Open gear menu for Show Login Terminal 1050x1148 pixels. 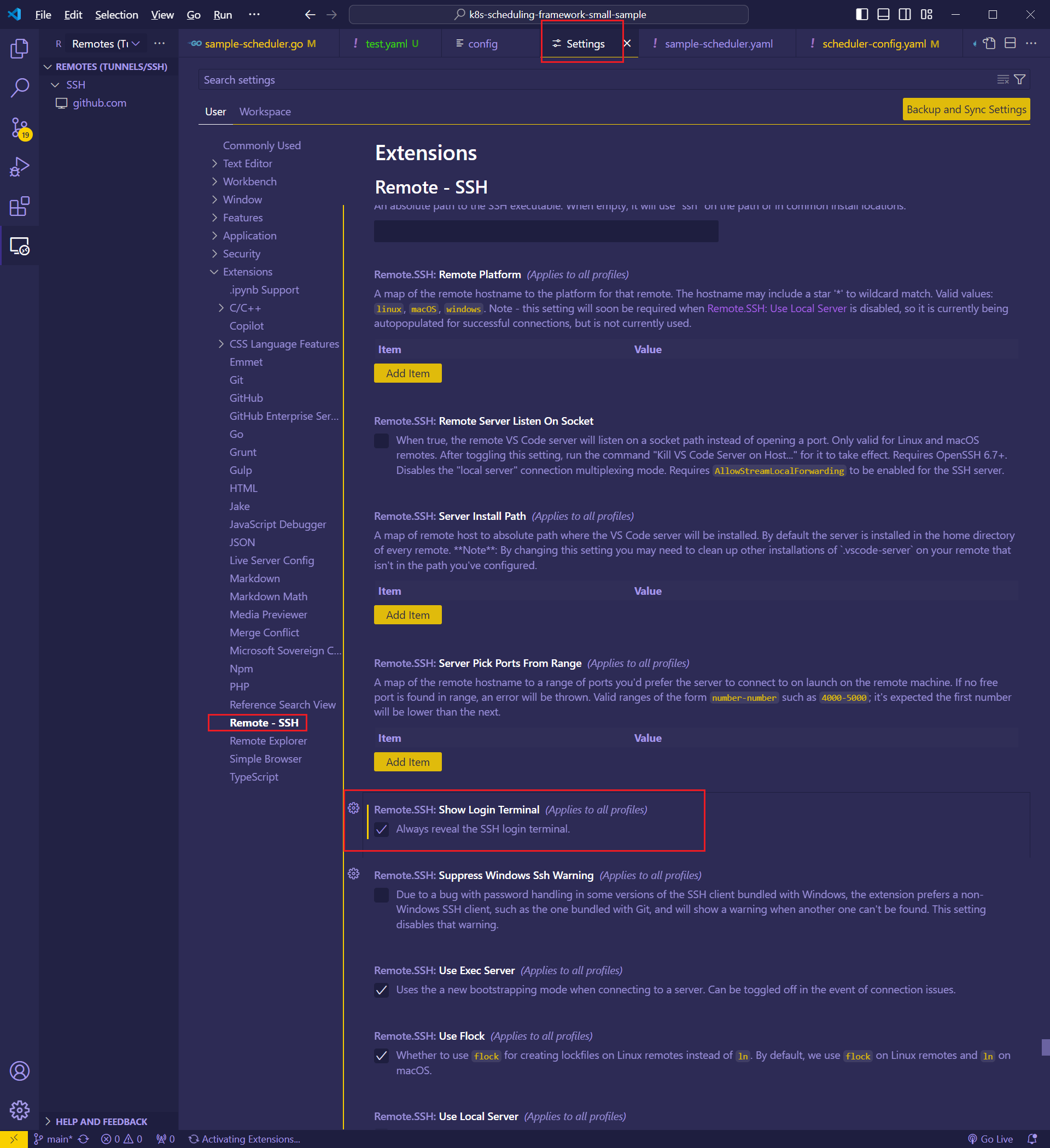[x=353, y=809]
